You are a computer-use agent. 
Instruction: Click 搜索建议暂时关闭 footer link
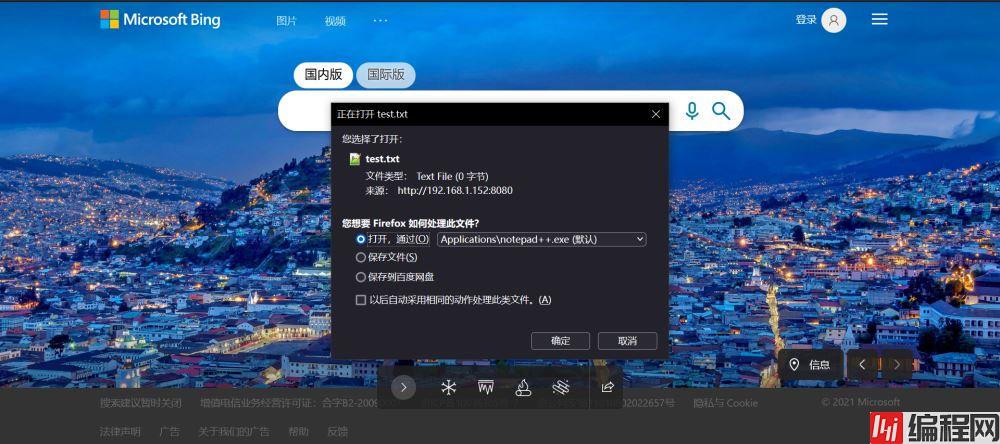click(140, 403)
